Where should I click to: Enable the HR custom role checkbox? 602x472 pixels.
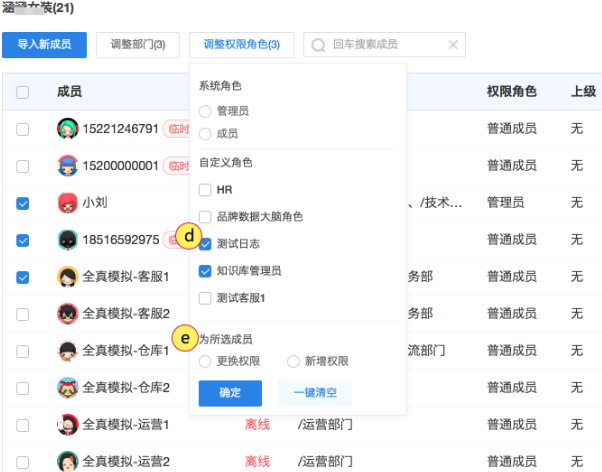[206, 189]
